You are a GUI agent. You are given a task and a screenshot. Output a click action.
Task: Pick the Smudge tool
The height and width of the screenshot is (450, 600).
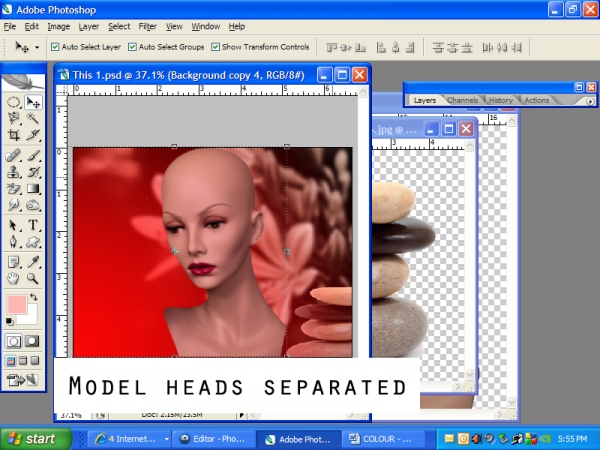coord(14,205)
